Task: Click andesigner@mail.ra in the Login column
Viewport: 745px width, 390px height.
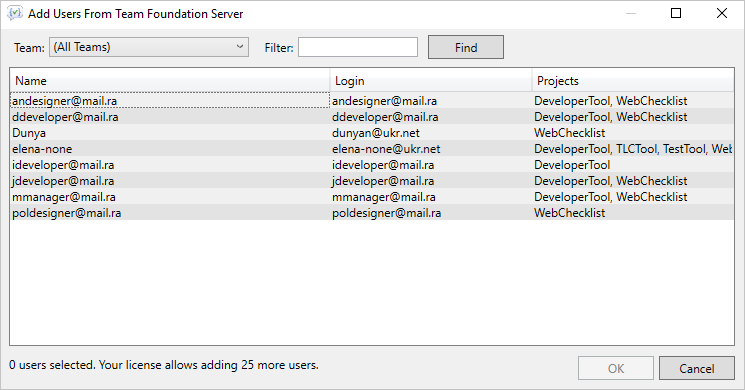Action: [x=384, y=101]
